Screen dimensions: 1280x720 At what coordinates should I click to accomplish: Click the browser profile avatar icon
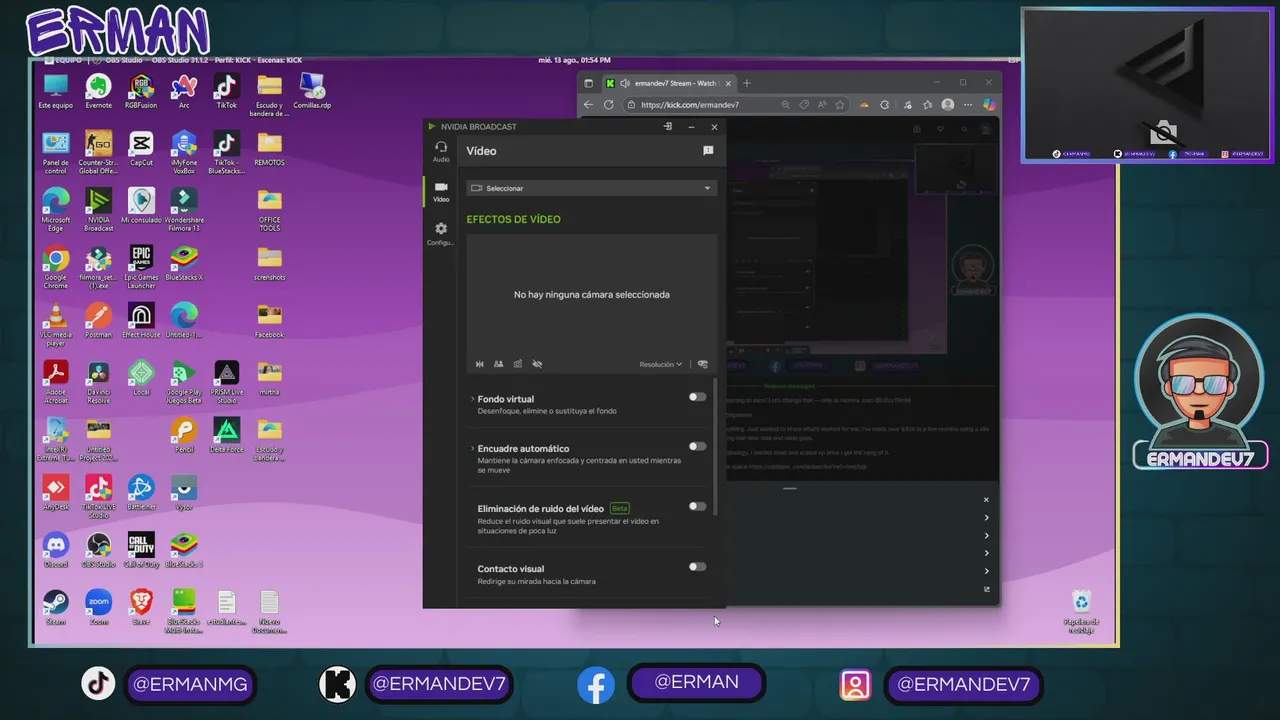(x=947, y=104)
